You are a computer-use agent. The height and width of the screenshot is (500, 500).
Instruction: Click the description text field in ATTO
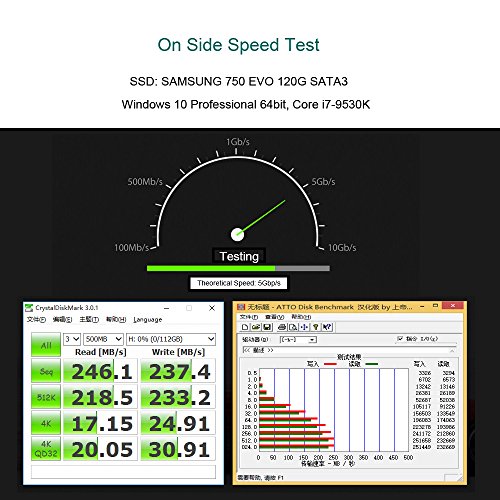(x=349, y=350)
